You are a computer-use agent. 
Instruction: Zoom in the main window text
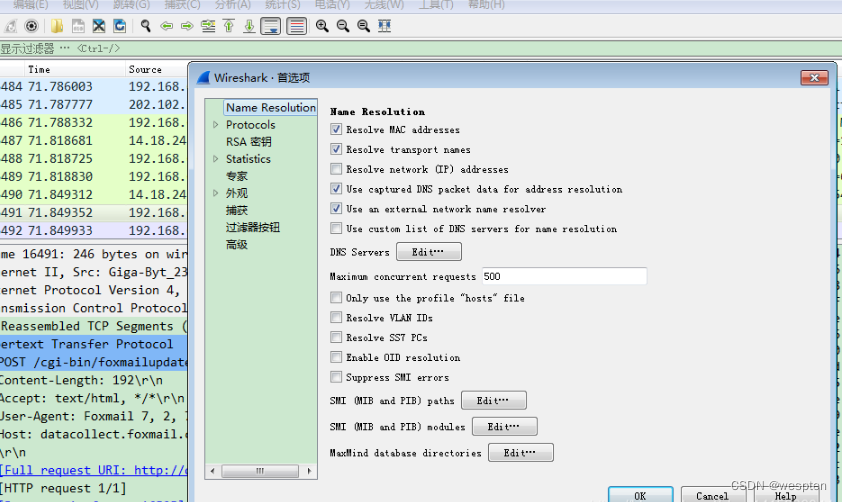click(x=322, y=26)
